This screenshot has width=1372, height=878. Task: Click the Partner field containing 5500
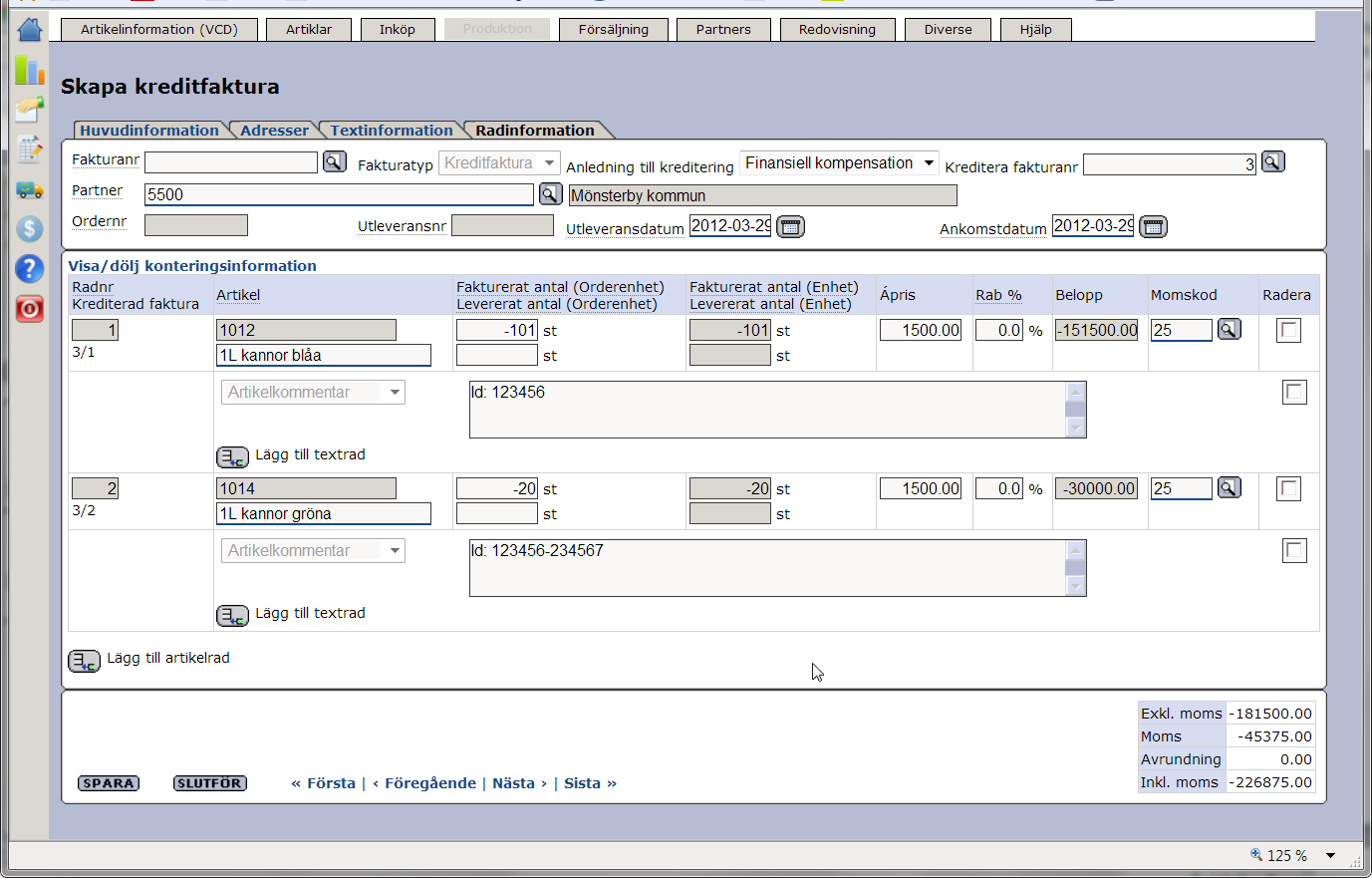[x=339, y=194]
